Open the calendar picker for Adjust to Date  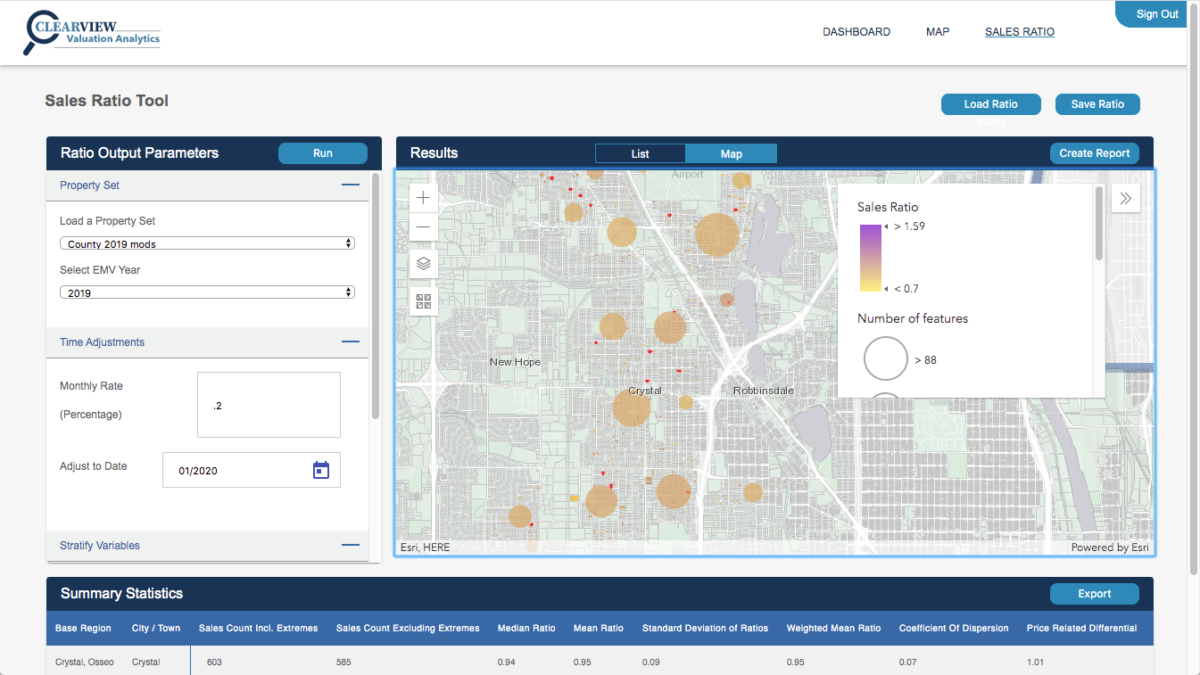point(320,469)
